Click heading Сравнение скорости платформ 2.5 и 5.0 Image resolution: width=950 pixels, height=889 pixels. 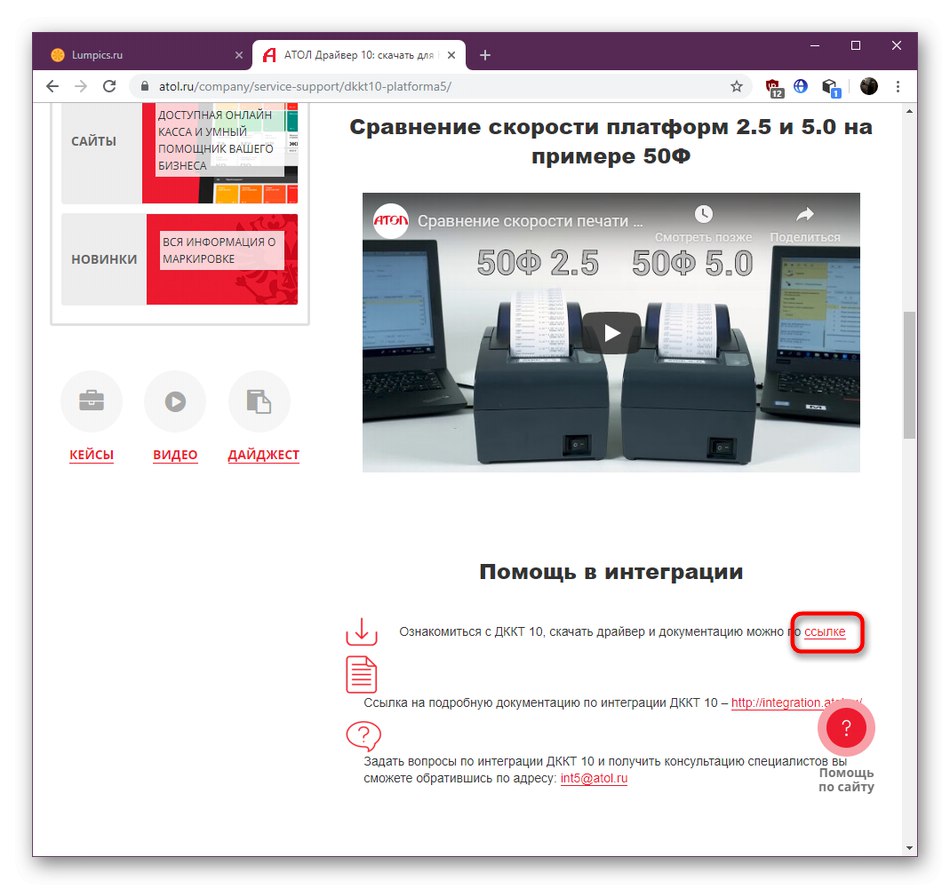611,141
